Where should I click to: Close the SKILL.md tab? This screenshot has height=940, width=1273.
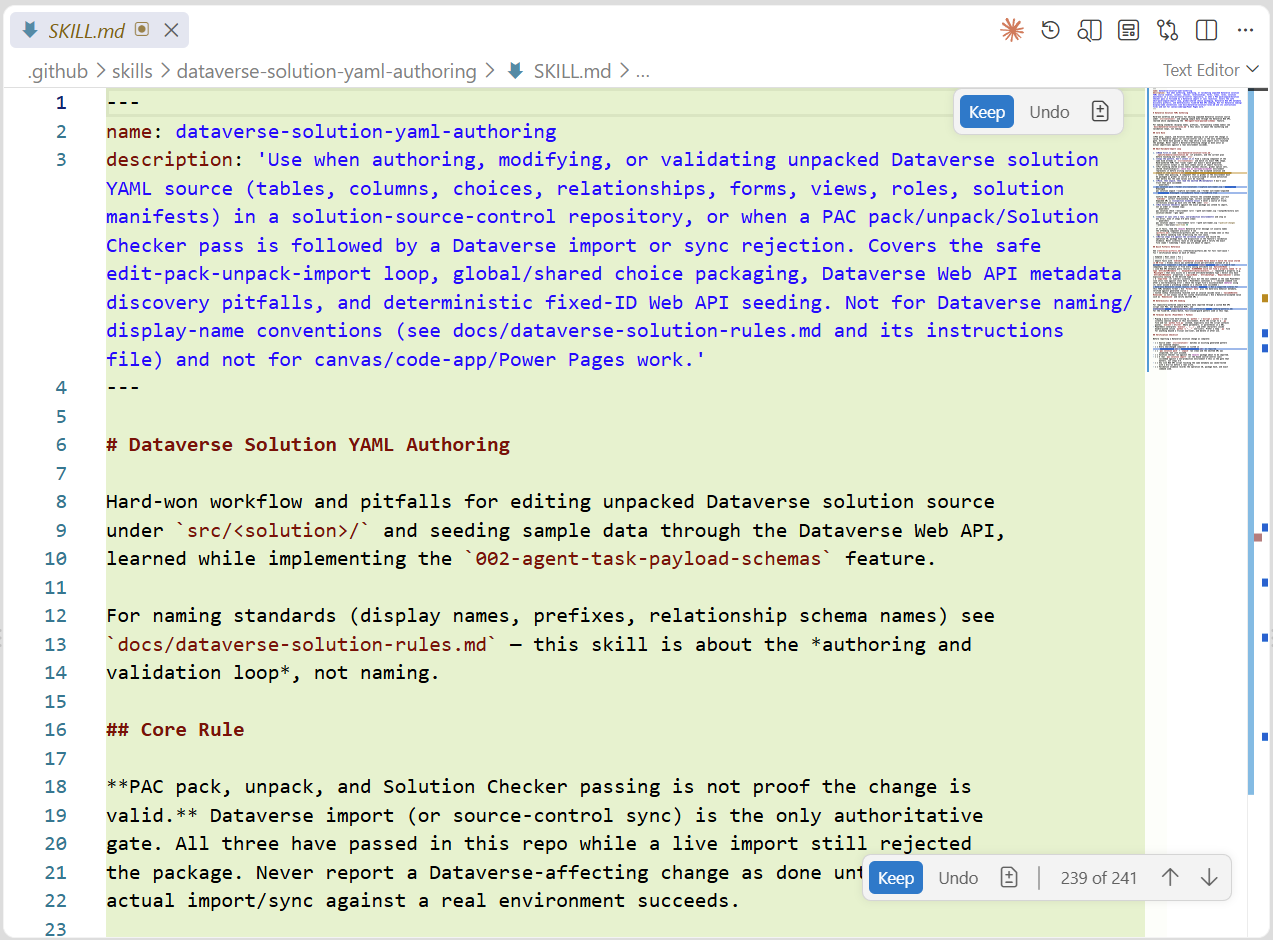pos(171,31)
